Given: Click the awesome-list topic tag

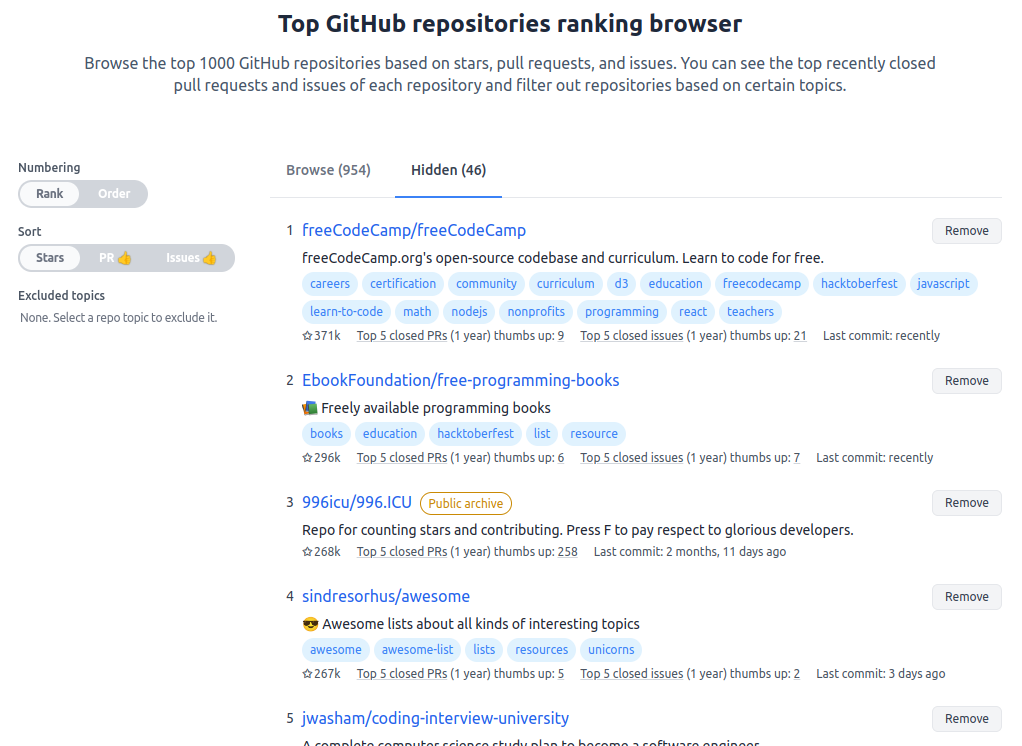Looking at the screenshot, I should (417, 650).
